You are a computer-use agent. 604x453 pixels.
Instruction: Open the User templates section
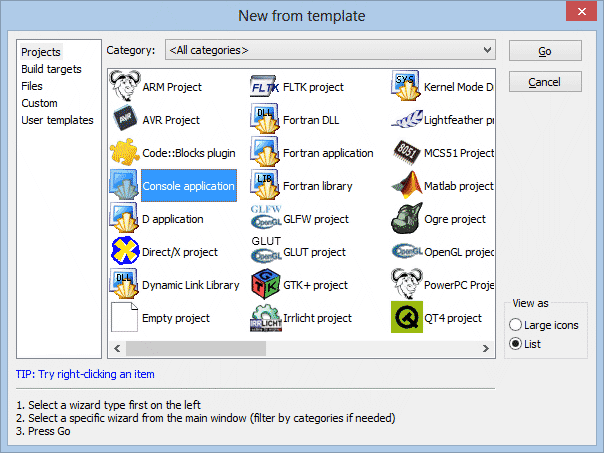(x=57, y=120)
